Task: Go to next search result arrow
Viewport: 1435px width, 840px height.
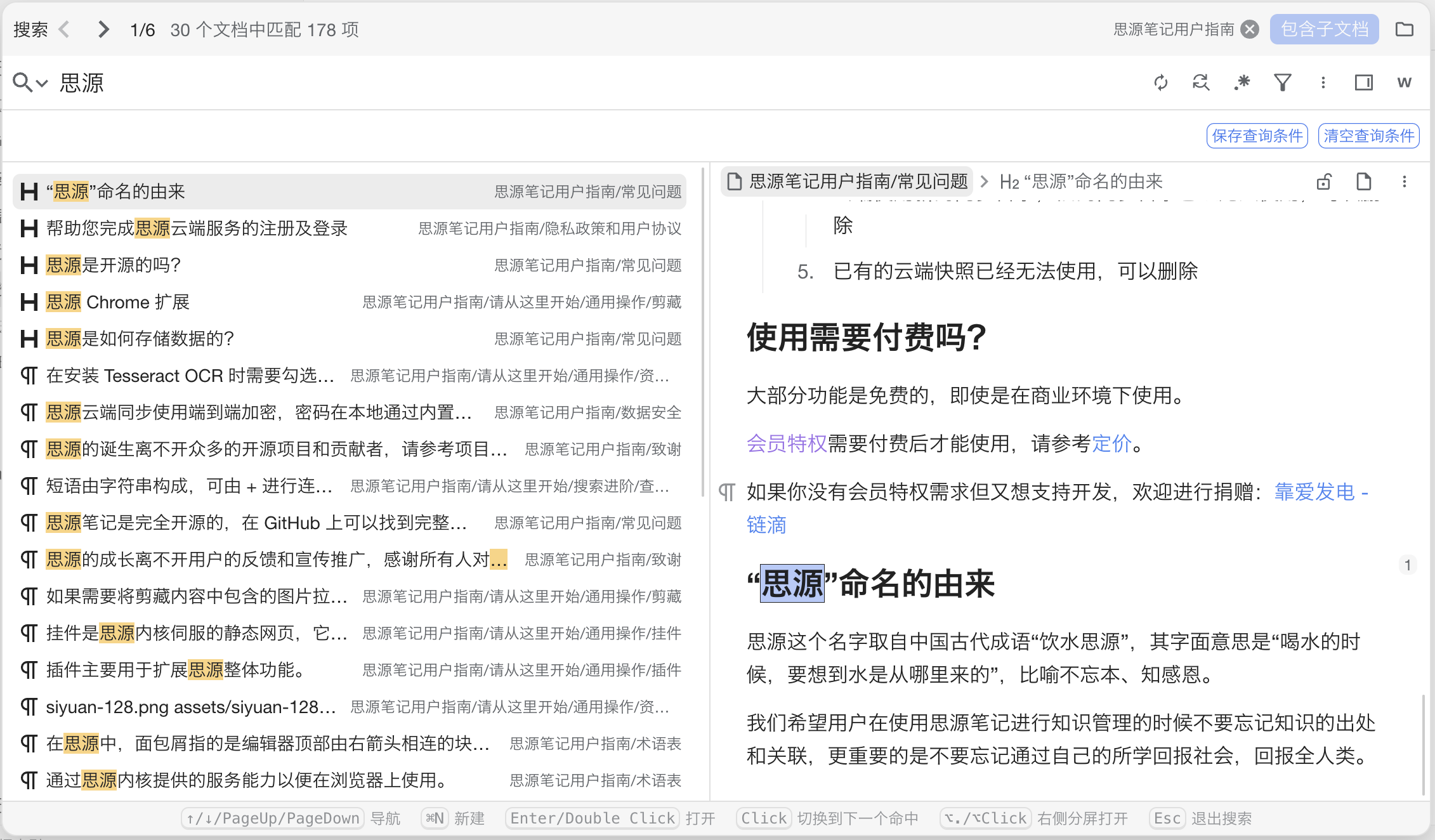Action: click(103, 29)
